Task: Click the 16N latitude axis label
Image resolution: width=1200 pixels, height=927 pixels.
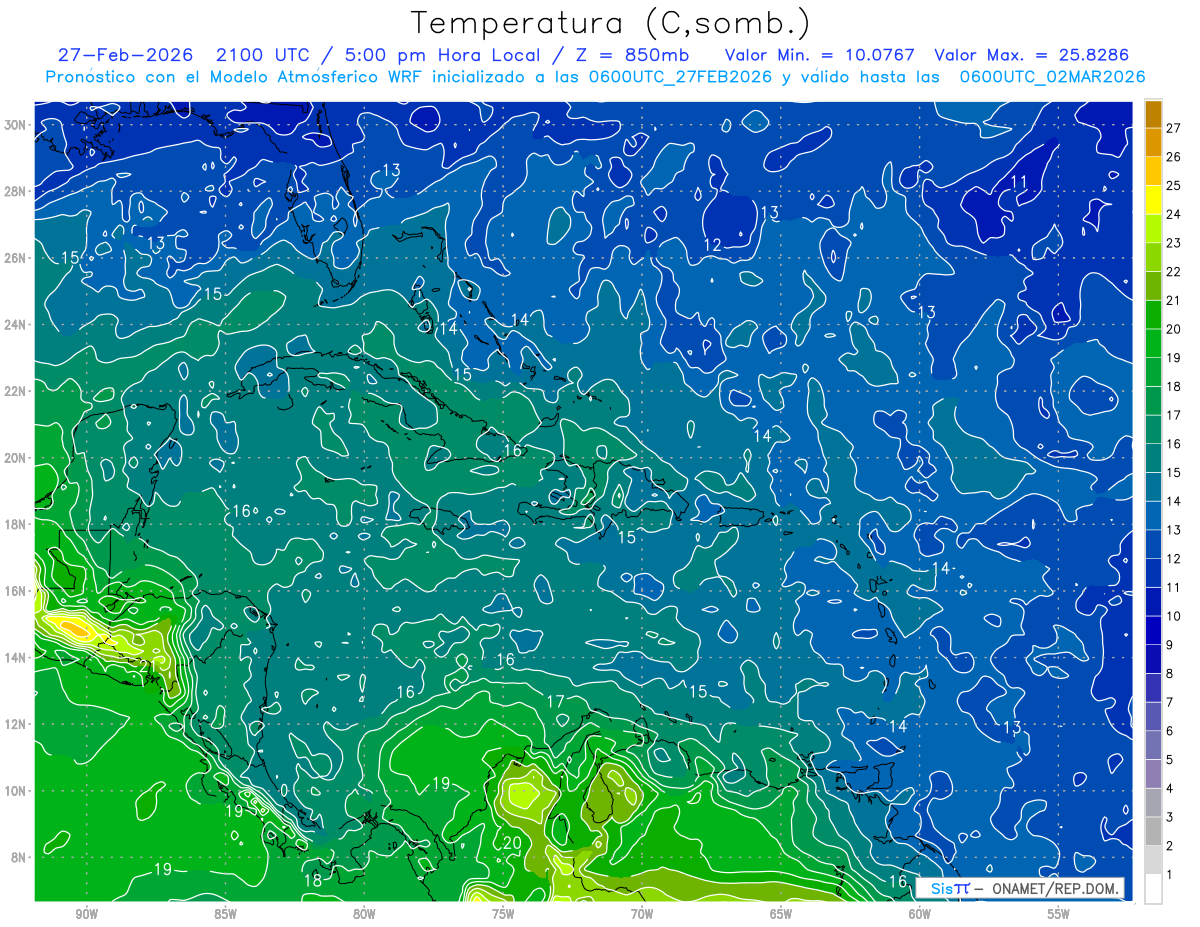Action: tap(16, 591)
